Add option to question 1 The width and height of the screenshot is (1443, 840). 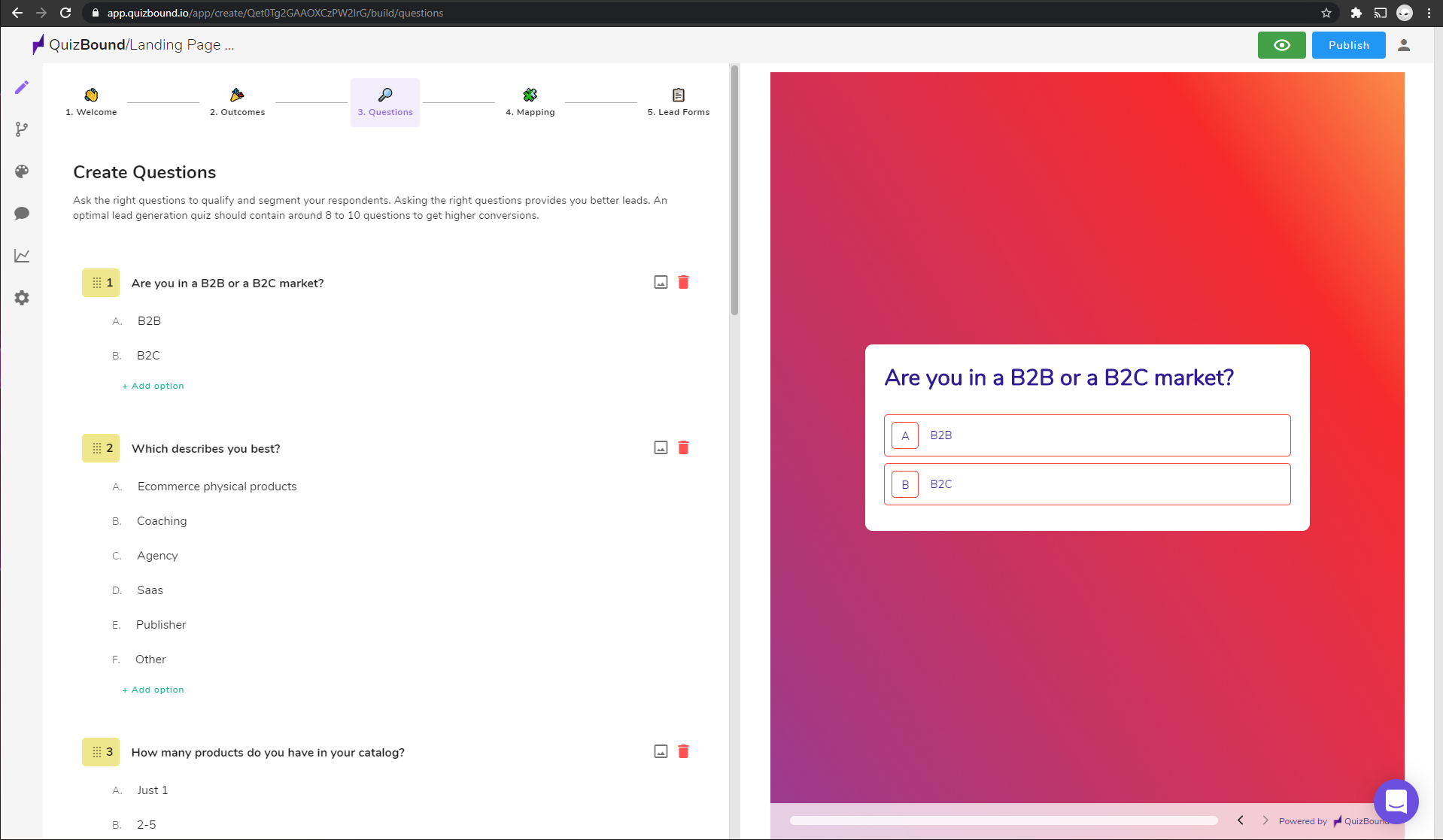(x=153, y=386)
